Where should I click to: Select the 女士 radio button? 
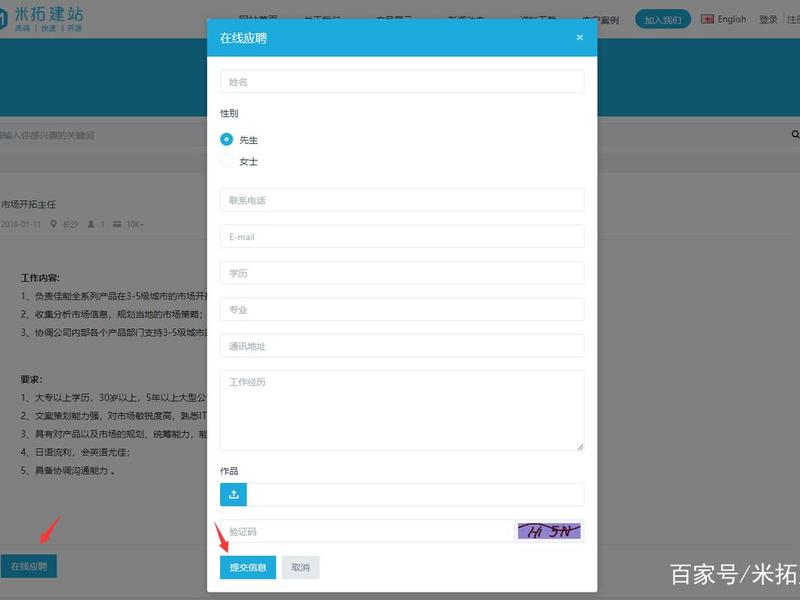click(x=227, y=161)
